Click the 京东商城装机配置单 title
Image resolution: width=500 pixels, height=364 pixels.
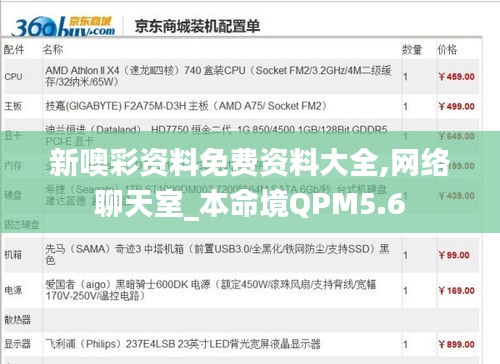pyautogui.click(x=197, y=26)
